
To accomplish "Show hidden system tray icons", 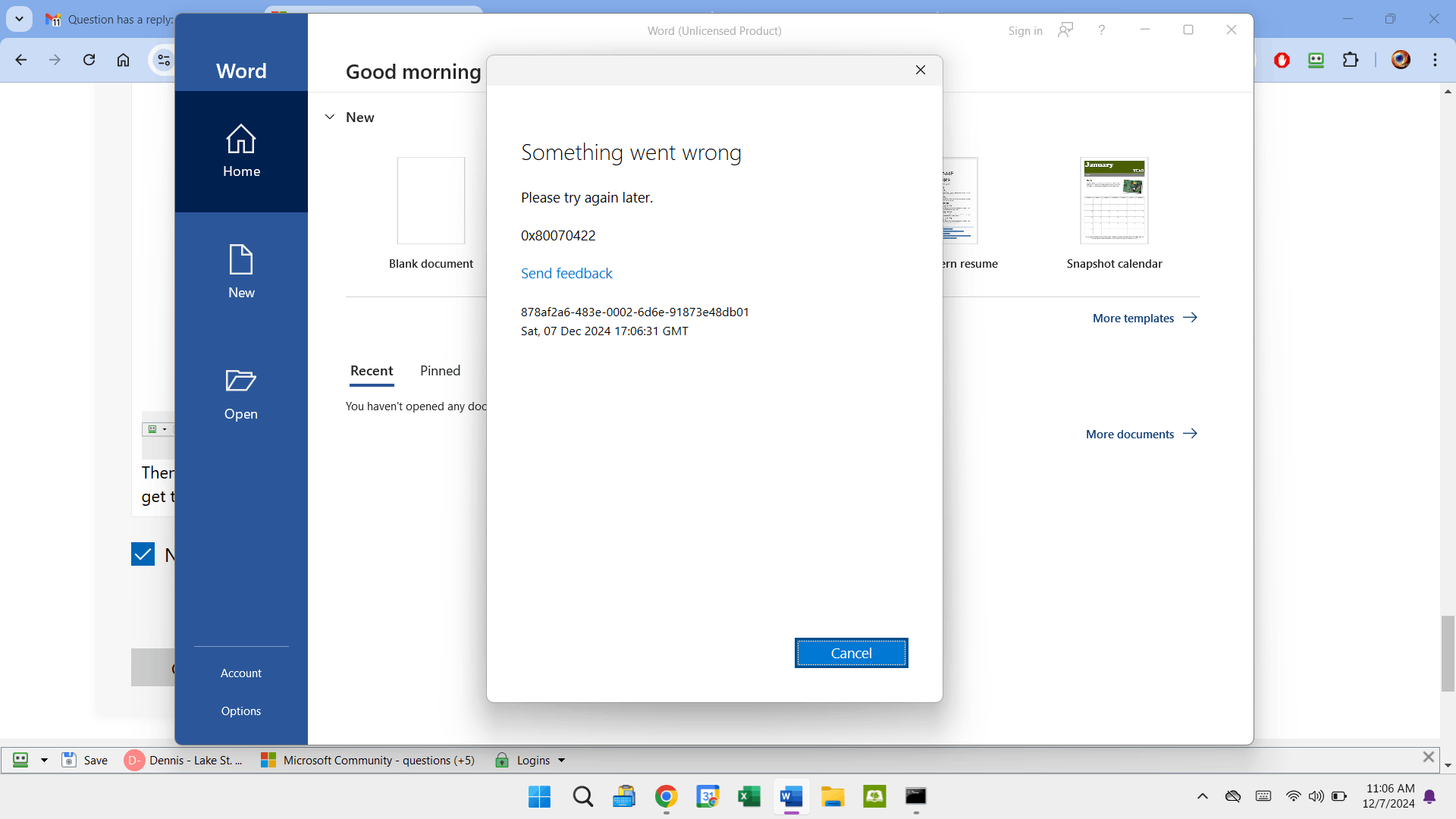I will [1202, 796].
